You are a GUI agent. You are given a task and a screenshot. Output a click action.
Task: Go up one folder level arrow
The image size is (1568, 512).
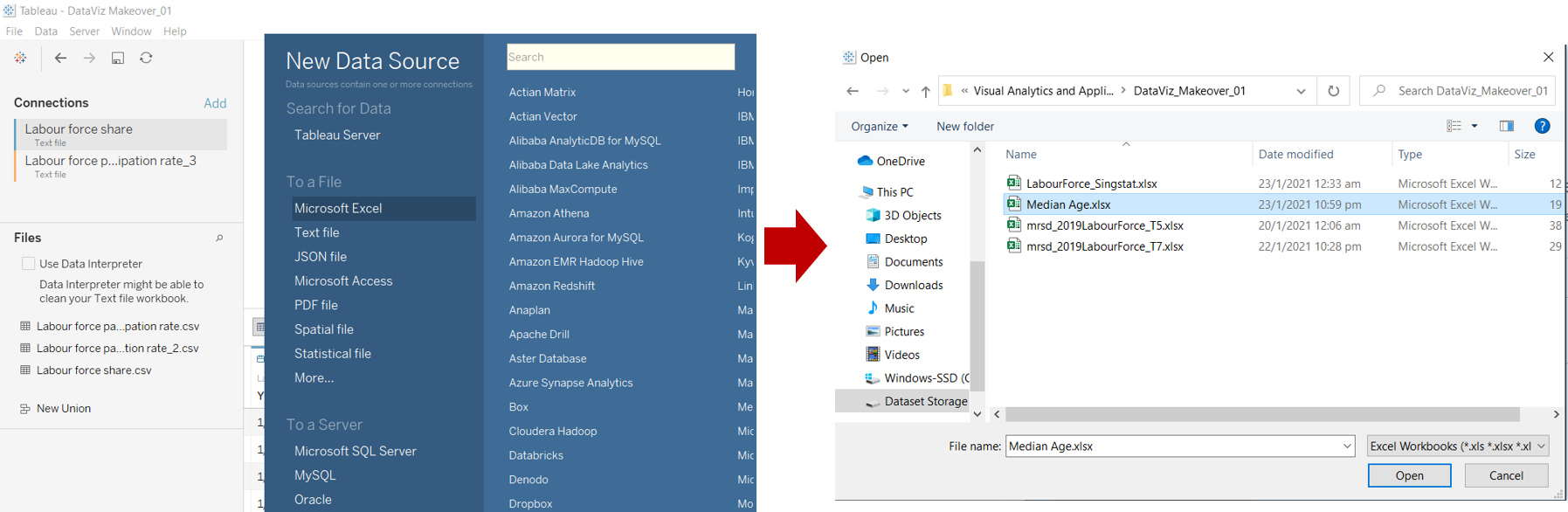925,91
